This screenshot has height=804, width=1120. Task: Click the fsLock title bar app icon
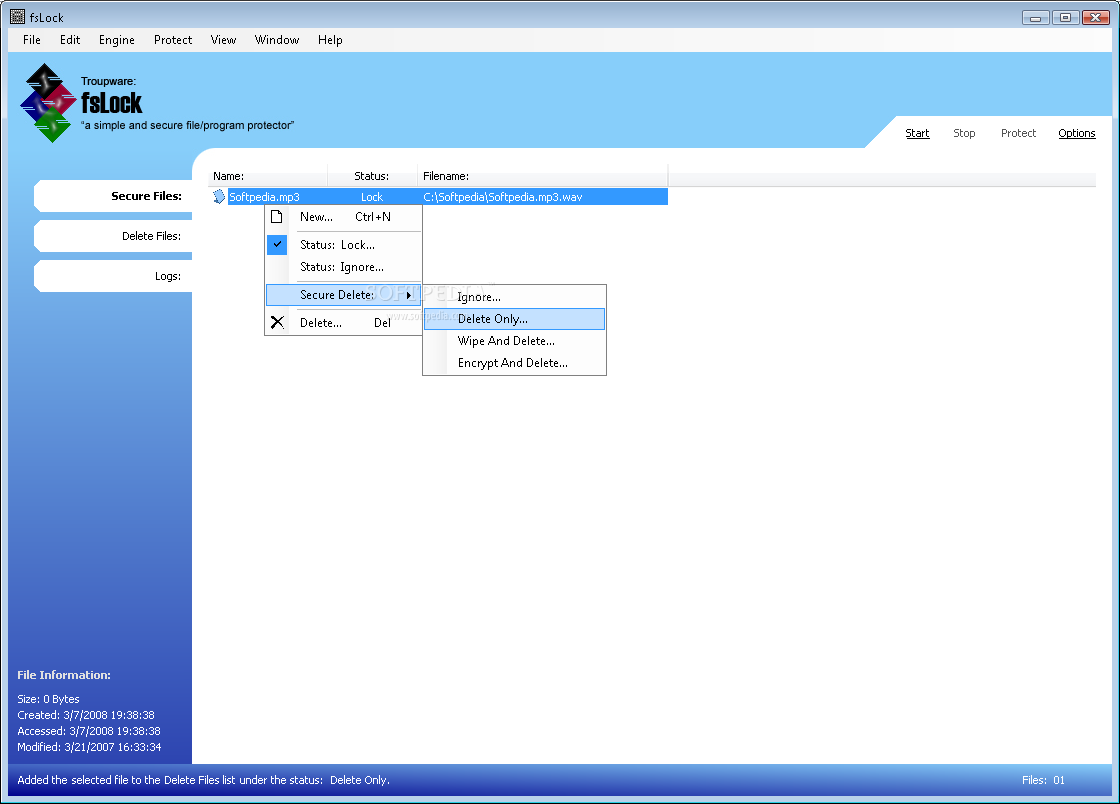pyautogui.click(x=17, y=16)
